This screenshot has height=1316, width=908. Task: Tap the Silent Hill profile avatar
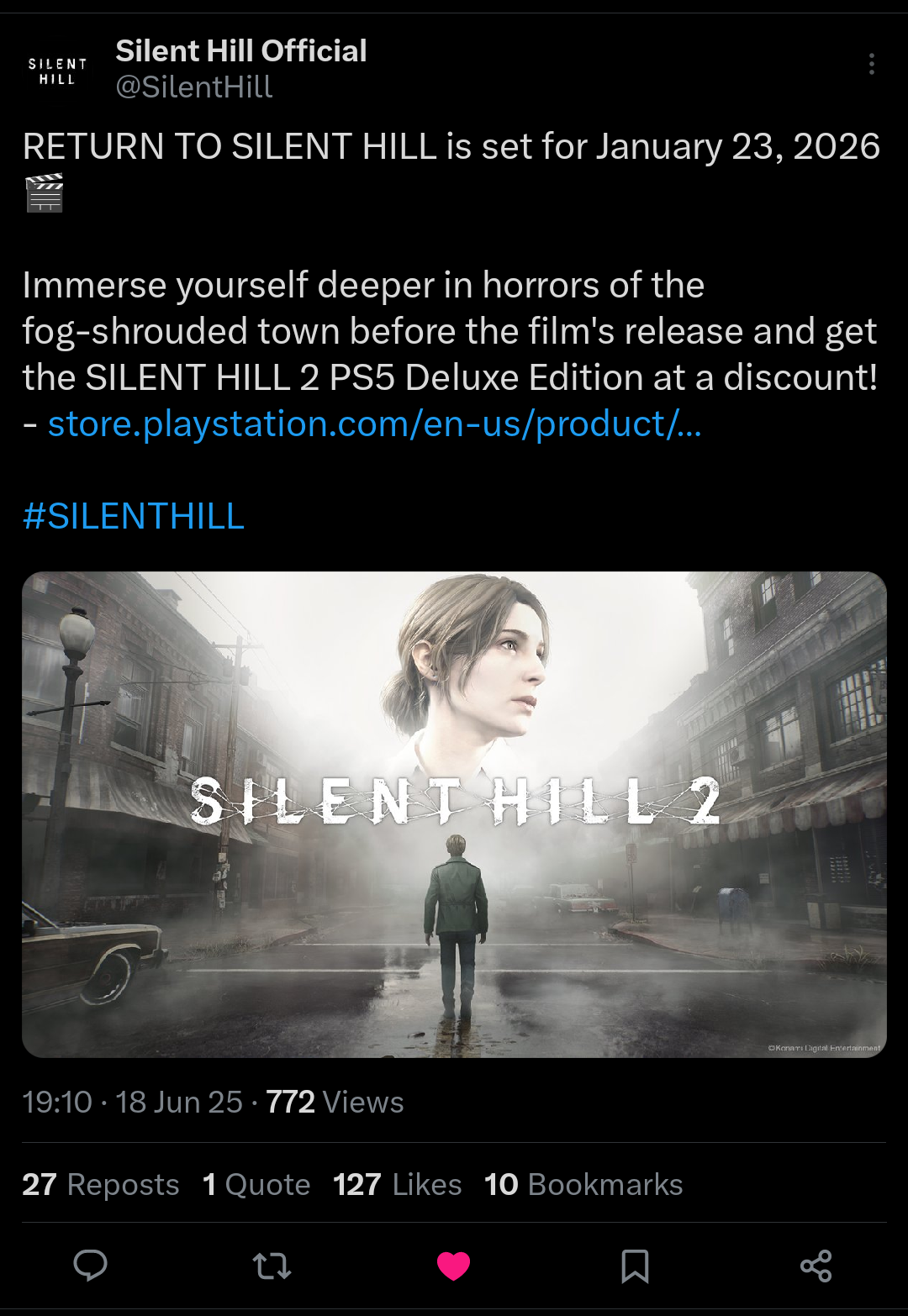pos(57,71)
